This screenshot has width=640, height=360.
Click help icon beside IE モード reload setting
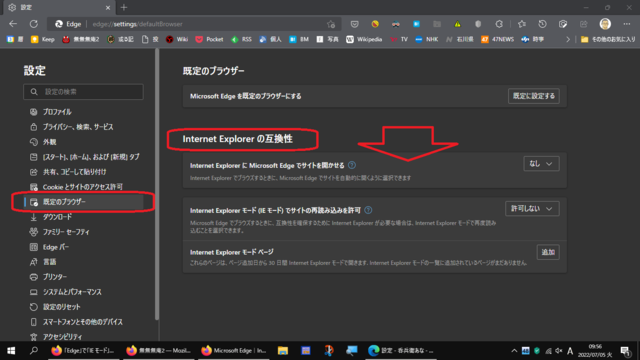pos(368,210)
